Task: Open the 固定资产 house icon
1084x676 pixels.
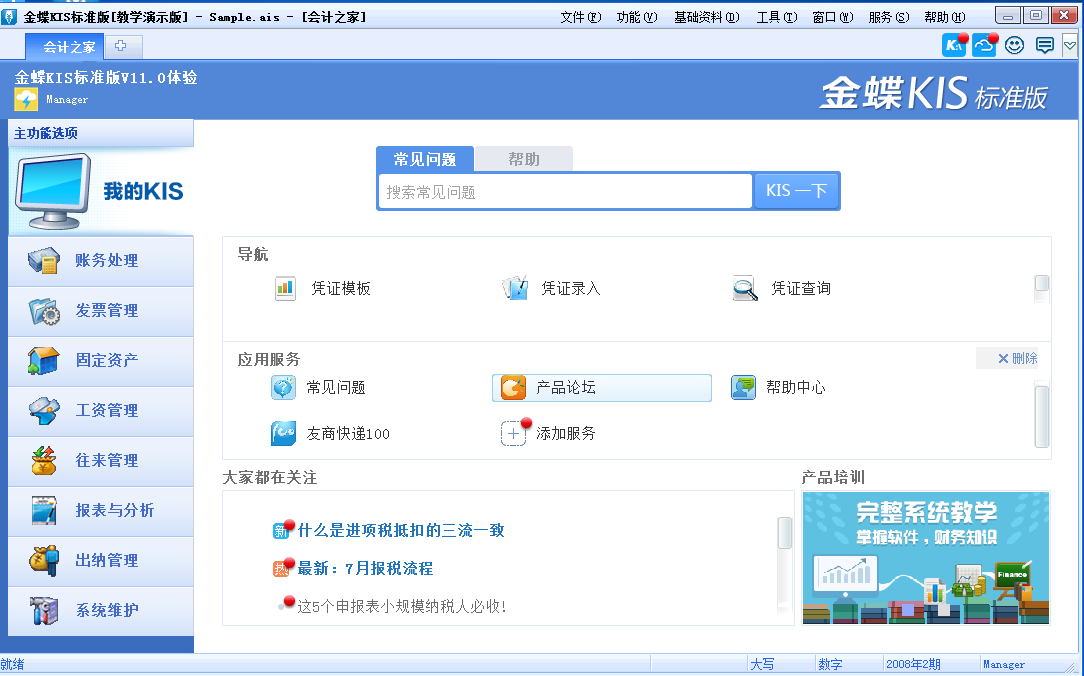Action: coord(44,361)
